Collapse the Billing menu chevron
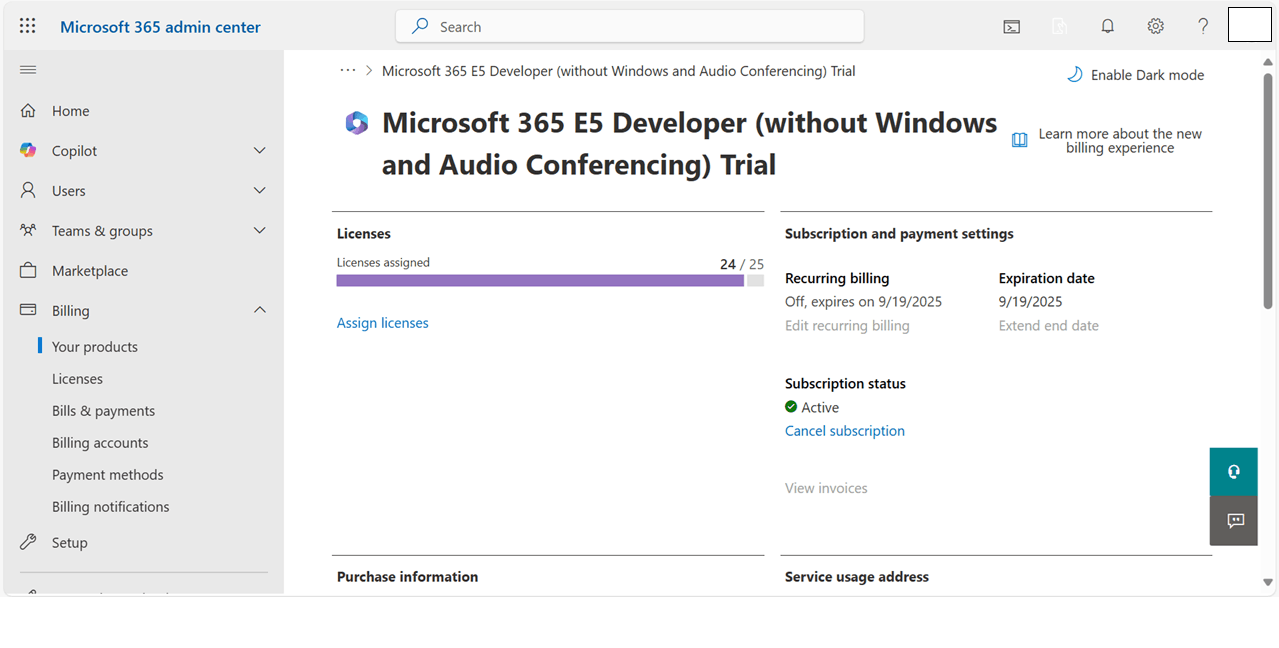This screenshot has width=1279, height=648. click(260, 311)
